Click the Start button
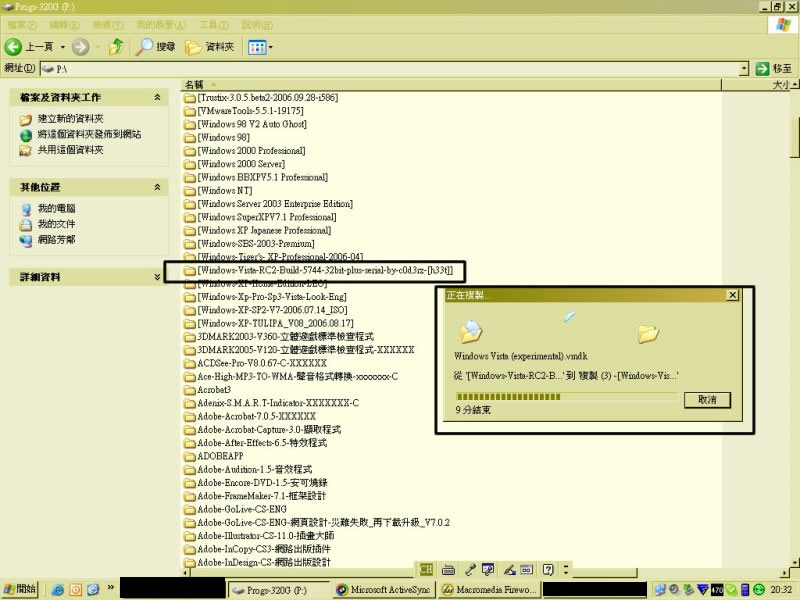 pyautogui.click(x=21, y=589)
